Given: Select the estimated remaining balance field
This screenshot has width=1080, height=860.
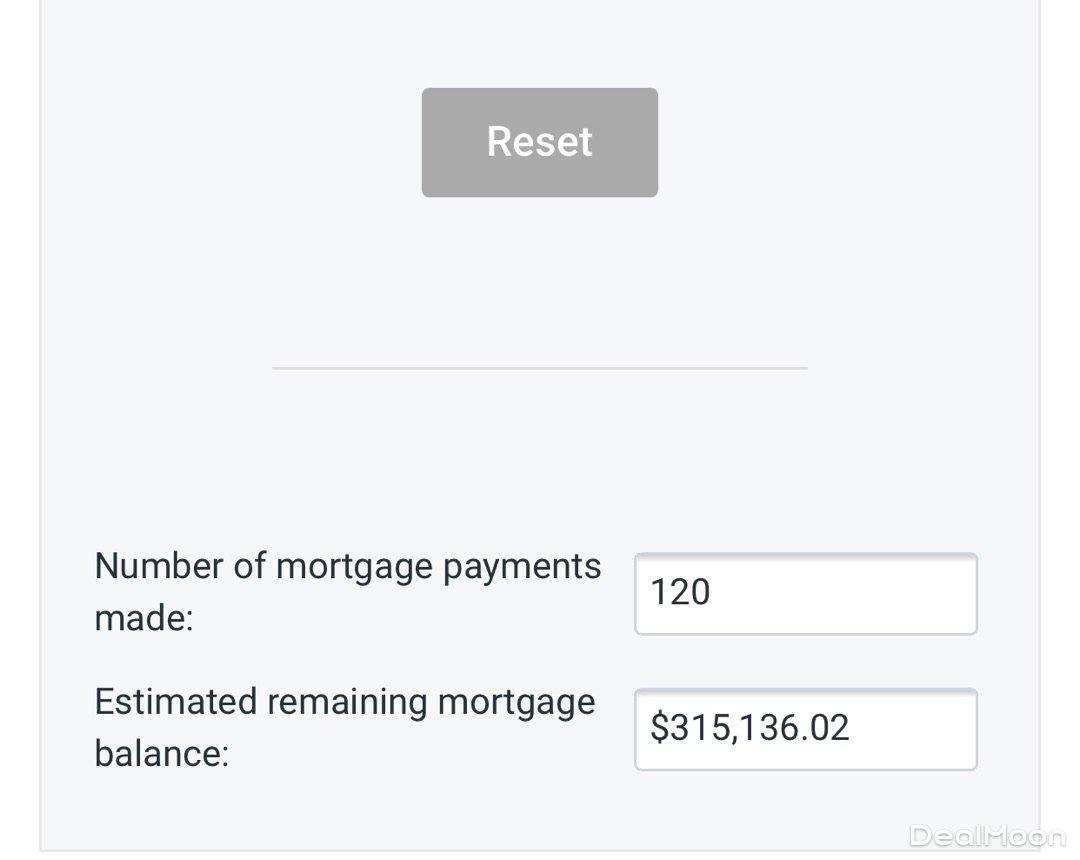Looking at the screenshot, I should (x=805, y=728).
